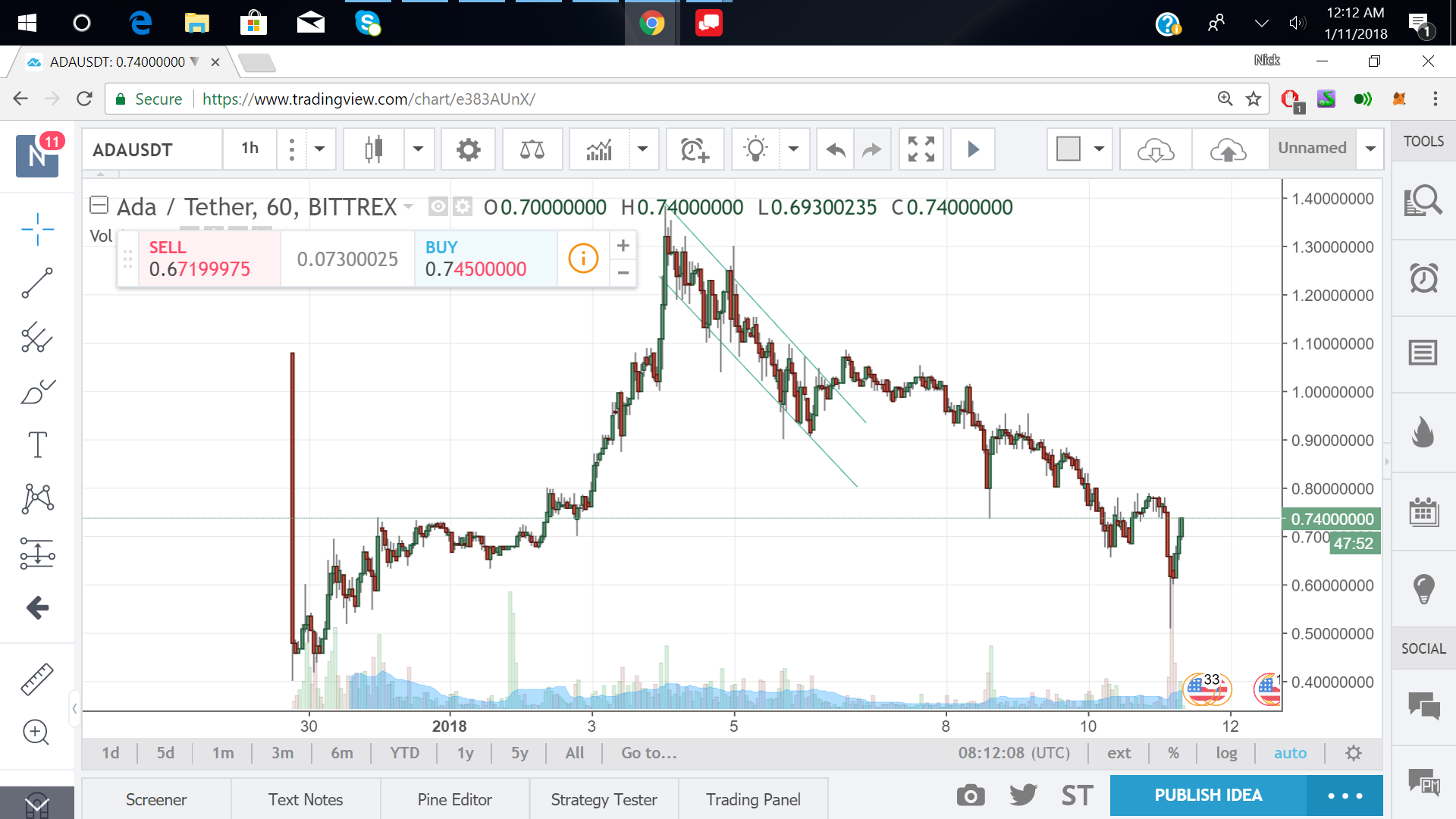Toggle the auto scale option
Screen dimensions: 1456x819
click(x=1290, y=753)
